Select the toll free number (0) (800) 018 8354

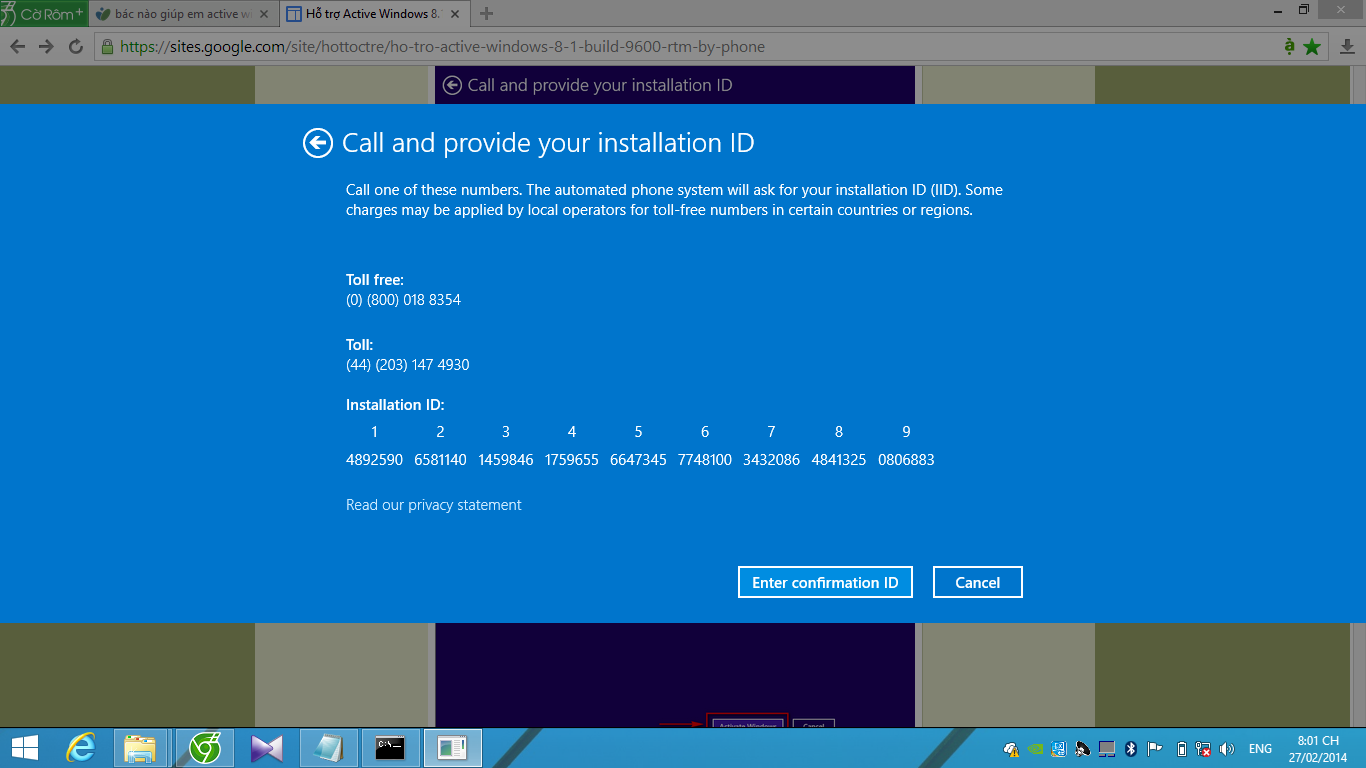403,300
